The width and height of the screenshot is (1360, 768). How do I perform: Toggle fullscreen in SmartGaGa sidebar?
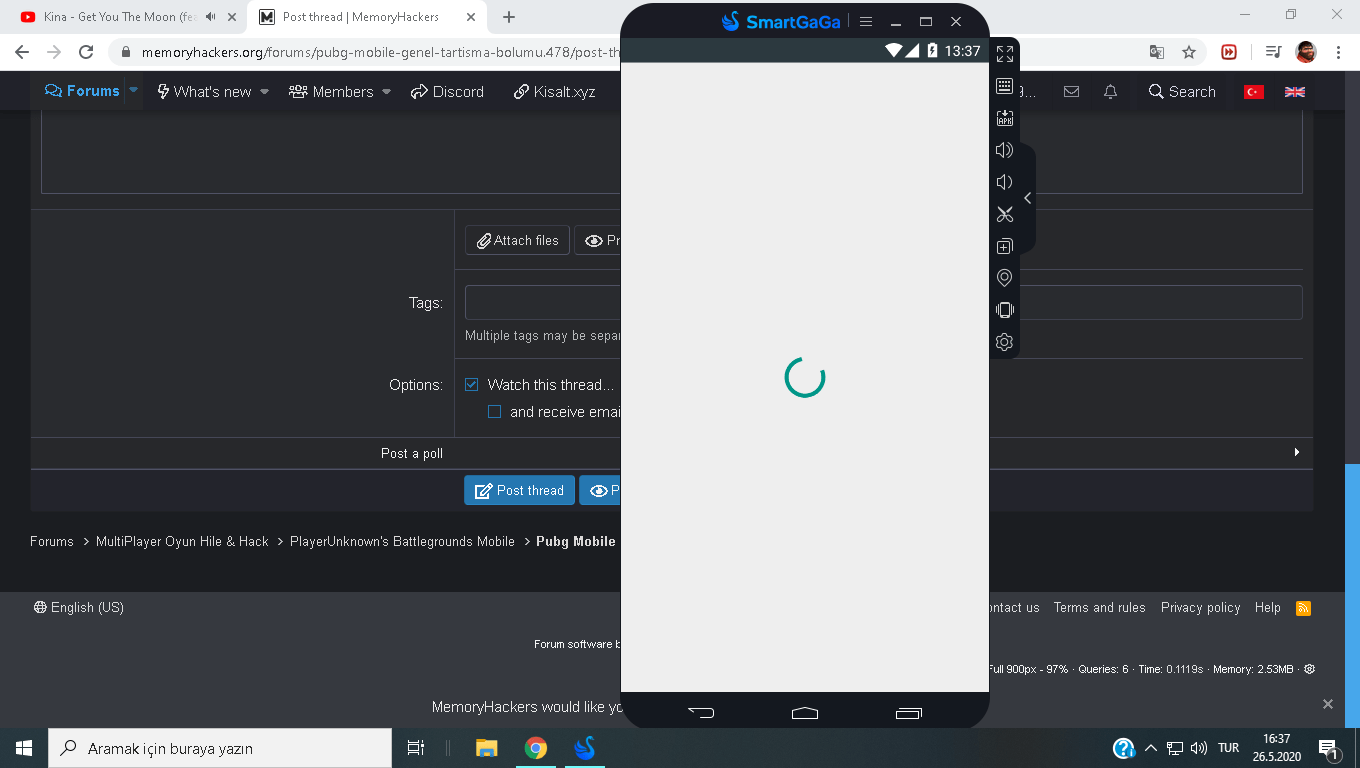(x=1005, y=54)
